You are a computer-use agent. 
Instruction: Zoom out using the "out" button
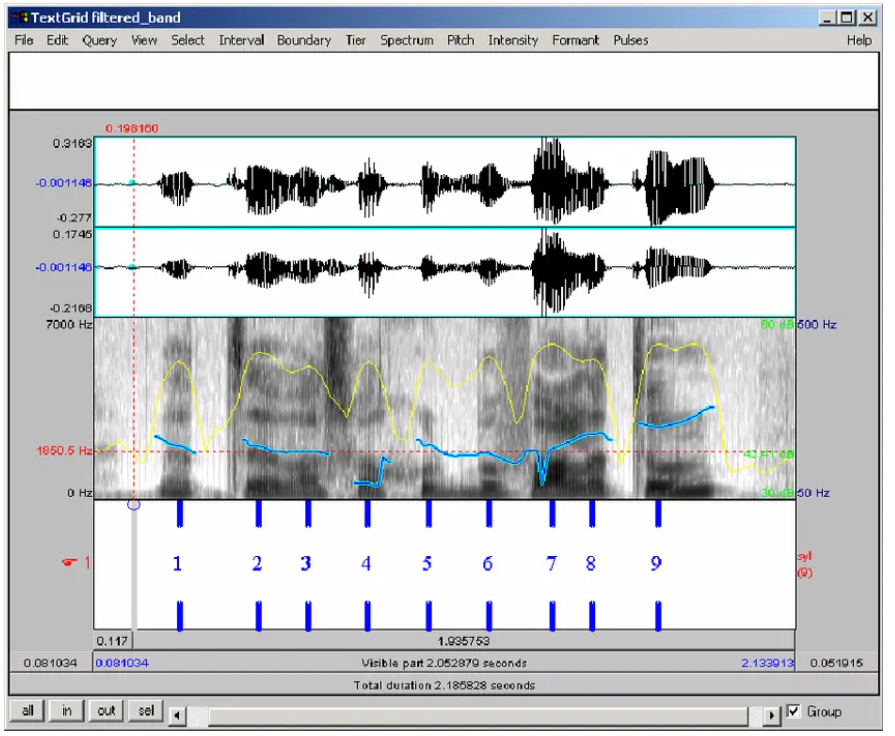tap(105, 711)
